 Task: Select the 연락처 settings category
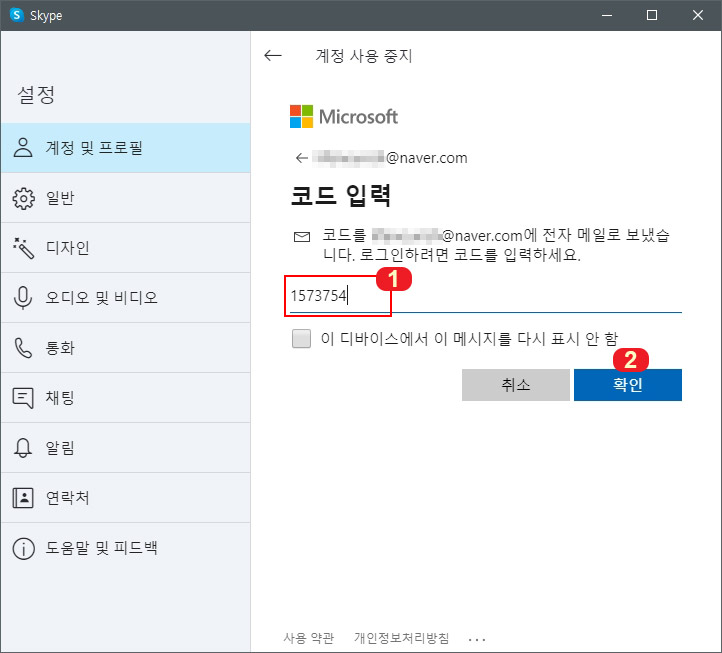tap(126, 497)
